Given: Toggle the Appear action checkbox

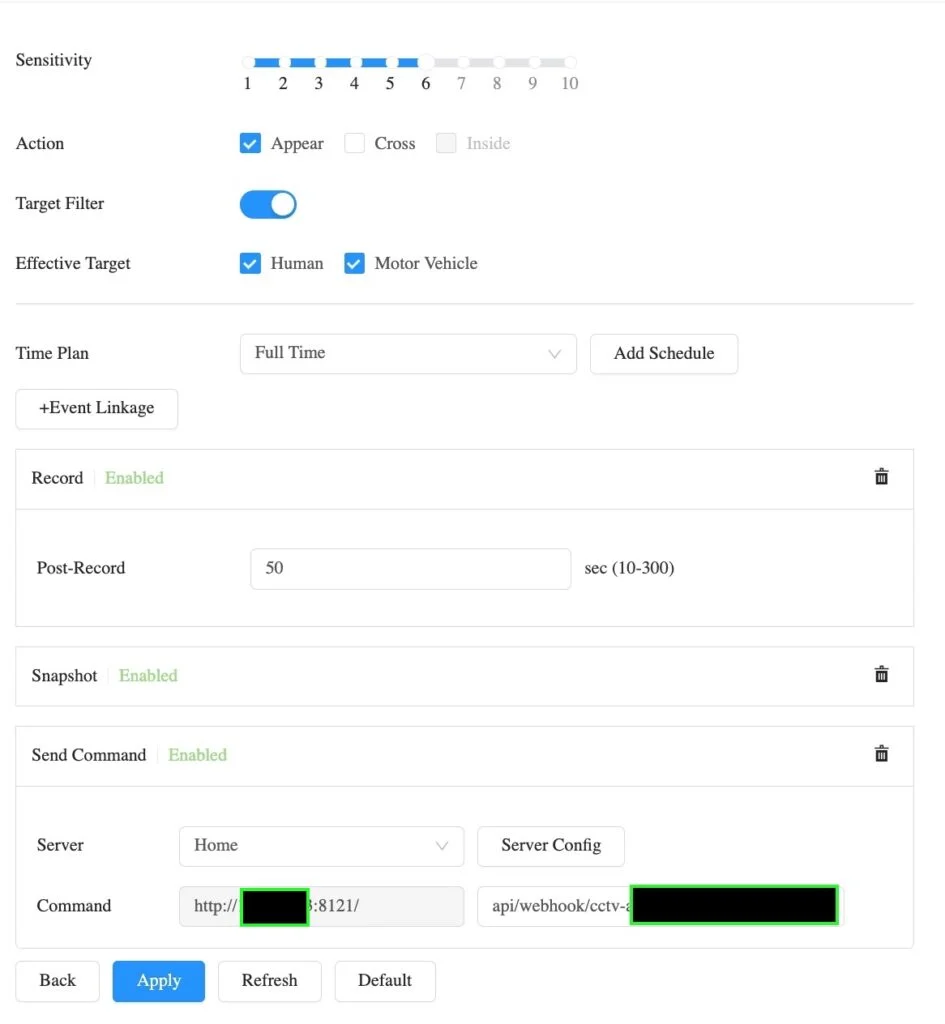Looking at the screenshot, I should [250, 144].
